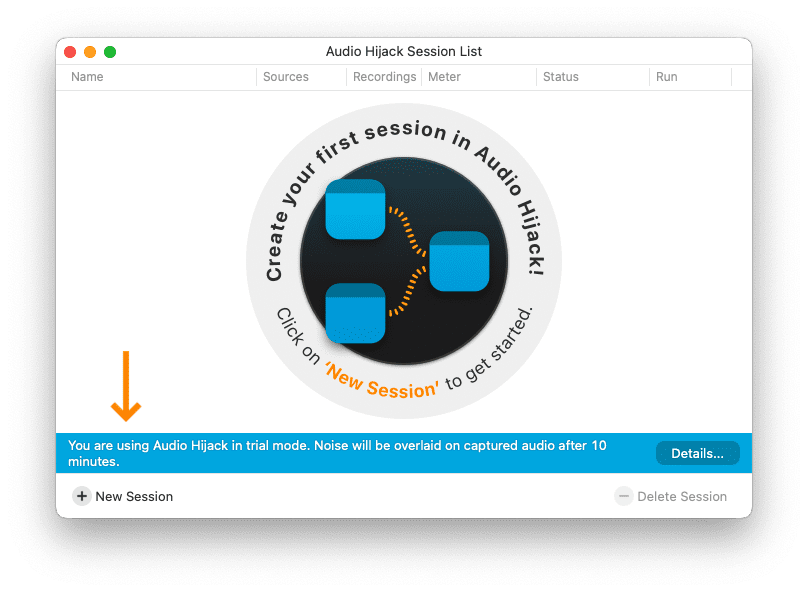The height and width of the screenshot is (592, 808).
Task: Click the New Session plus icon
Action: (81, 496)
